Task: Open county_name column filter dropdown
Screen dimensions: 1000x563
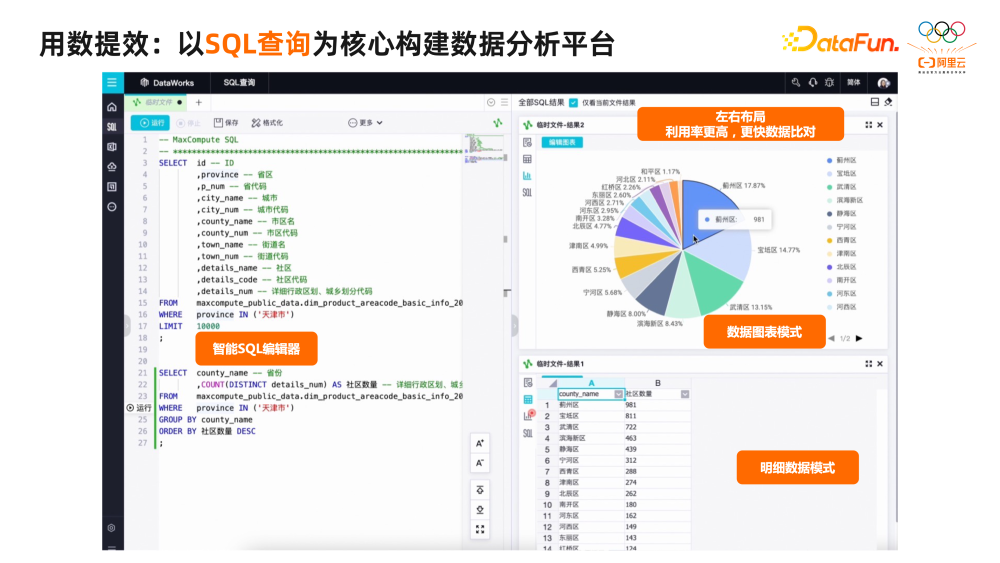Action: pos(619,394)
